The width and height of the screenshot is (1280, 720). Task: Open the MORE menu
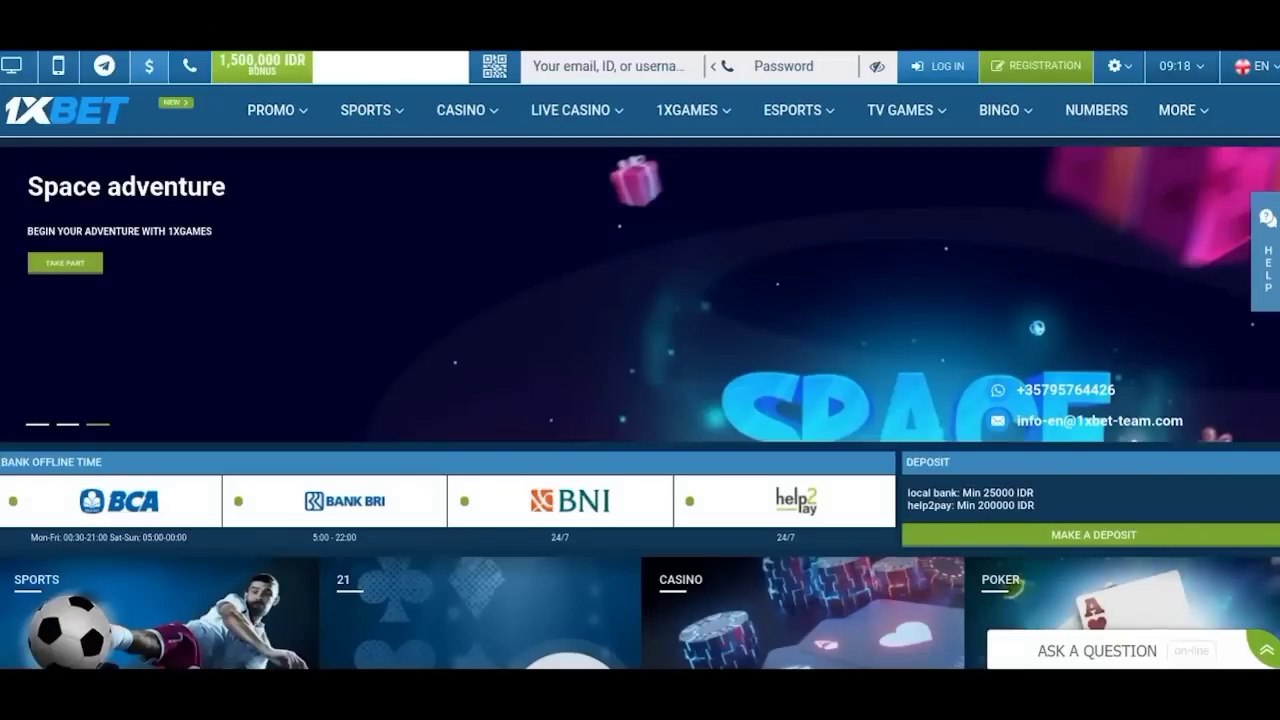tap(1183, 110)
